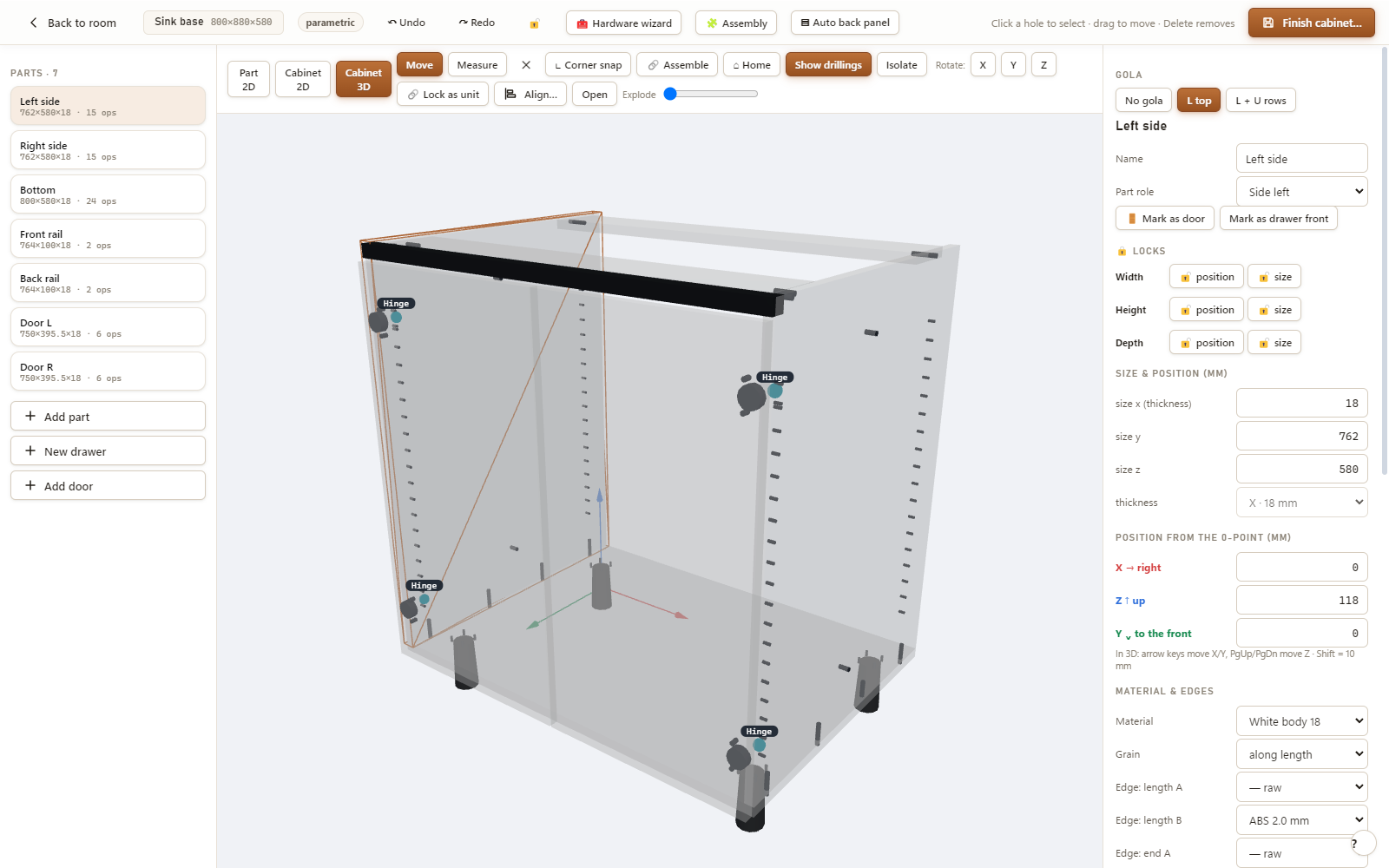Activate the Move tool

click(419, 64)
